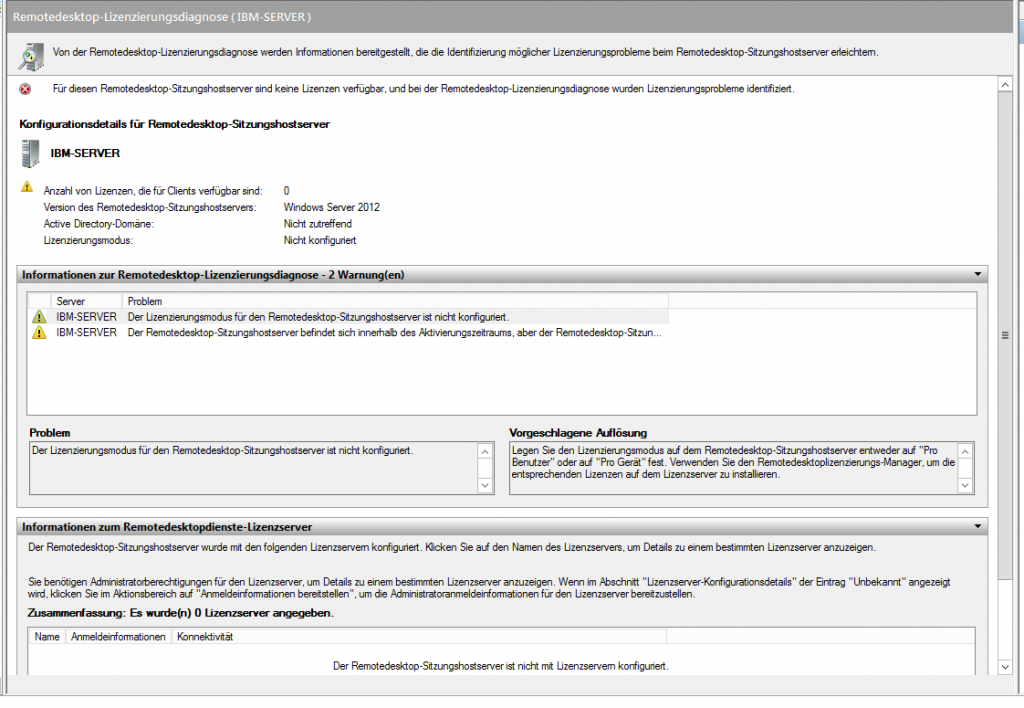Click the Konnektivität column header

(419, 637)
